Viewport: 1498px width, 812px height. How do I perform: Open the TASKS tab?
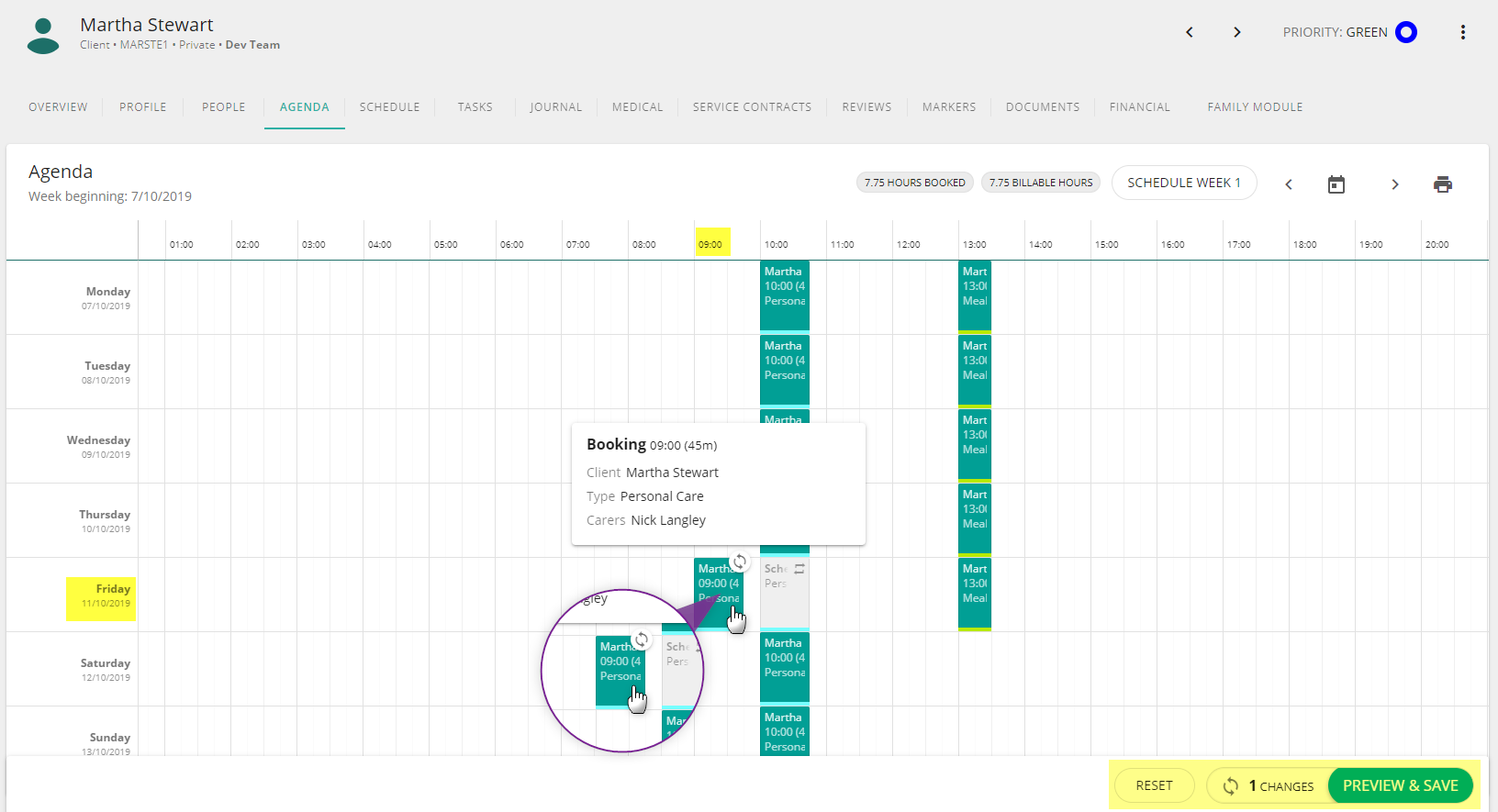(x=475, y=107)
